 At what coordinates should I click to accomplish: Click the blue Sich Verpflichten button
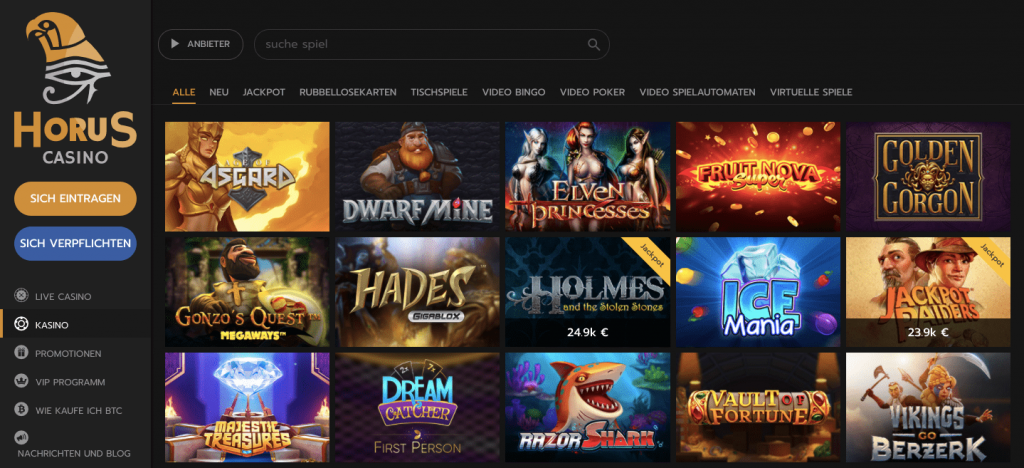(x=75, y=243)
